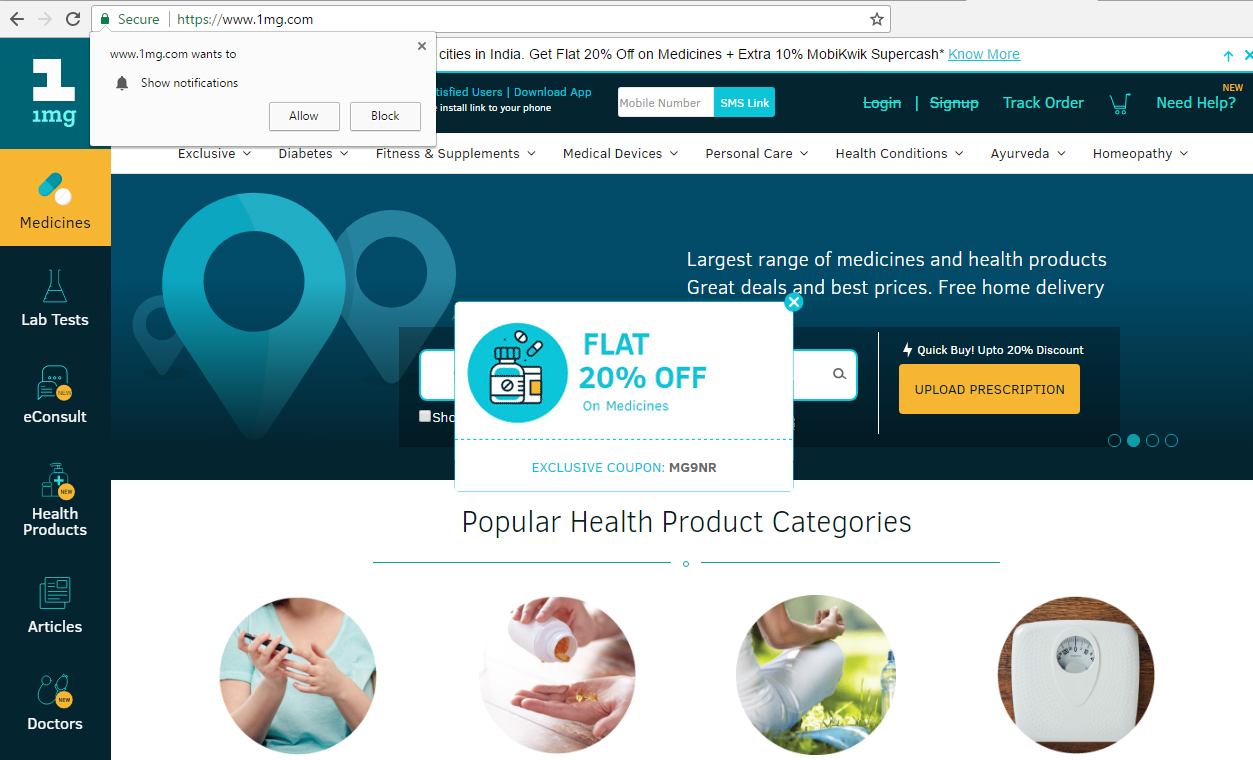Open the Lab Tests flask icon

pos(55,286)
